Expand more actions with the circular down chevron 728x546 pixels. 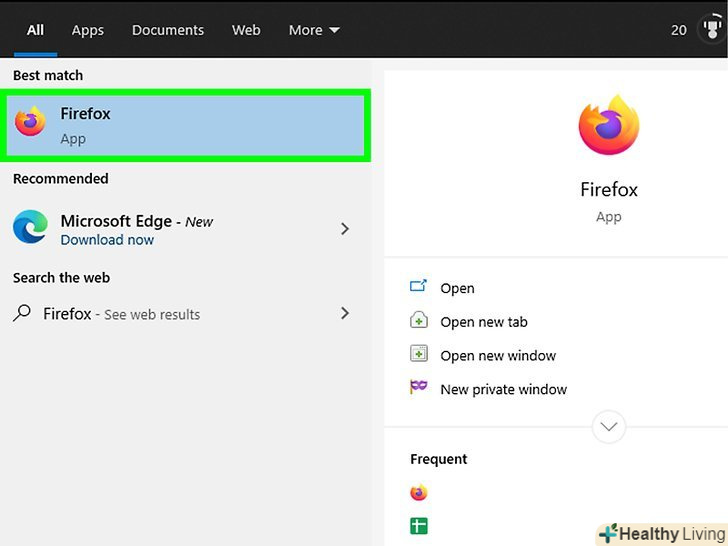(x=608, y=427)
